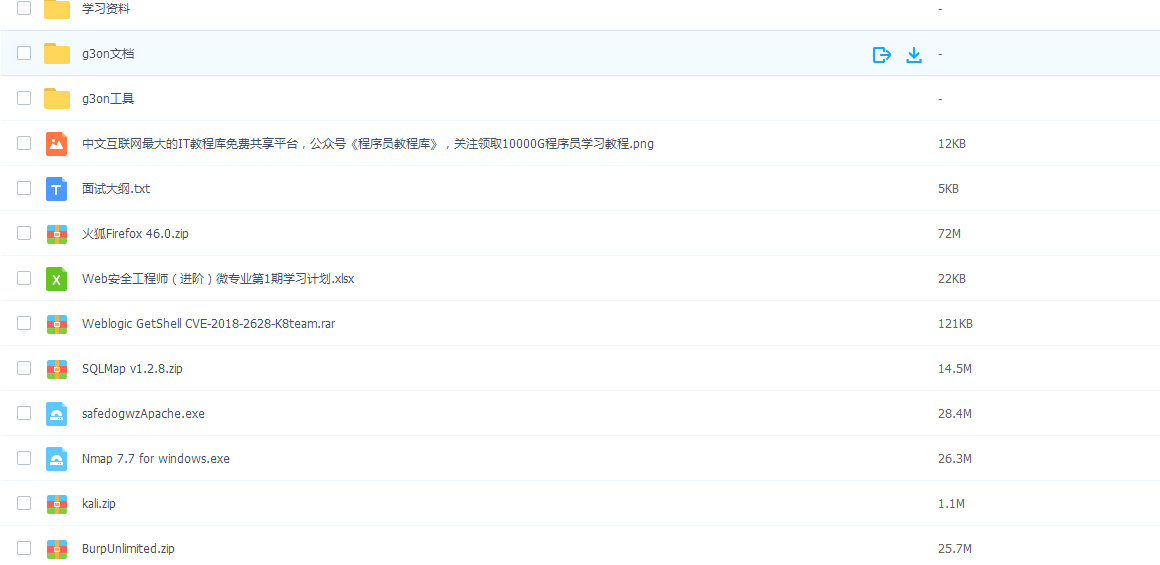This screenshot has height=565, width=1160.
Task: Open file name 面试大纲.txt
Action: (116, 189)
